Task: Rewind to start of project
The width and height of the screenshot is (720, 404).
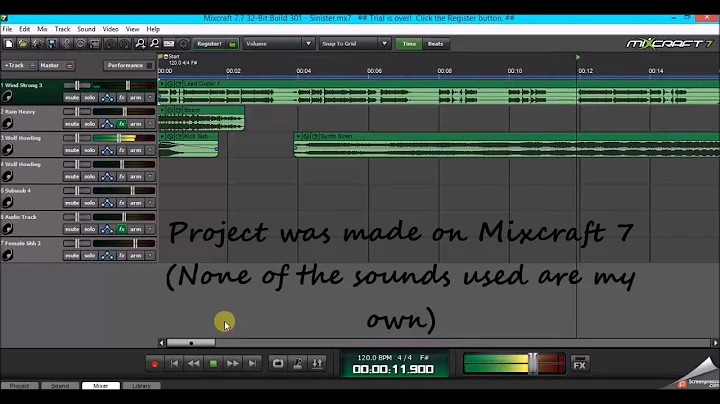Action: (x=174, y=364)
